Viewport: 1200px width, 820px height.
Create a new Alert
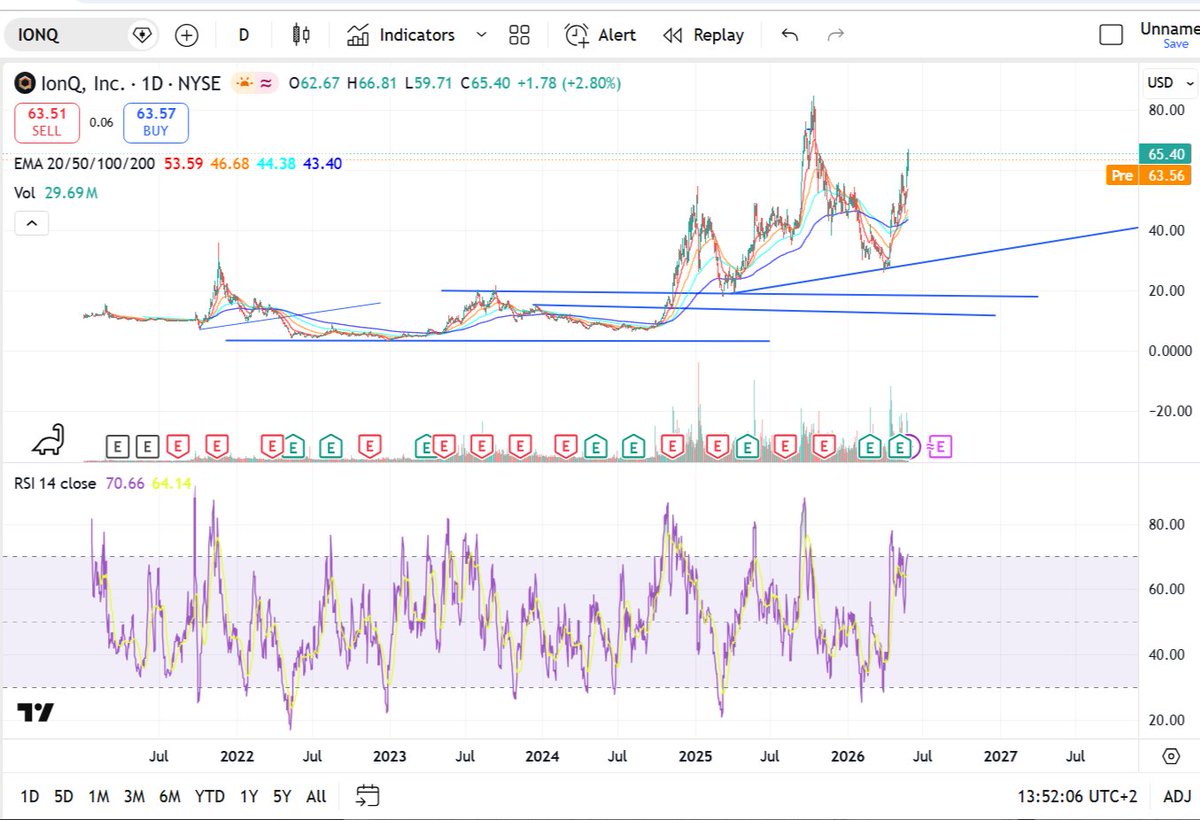[600, 35]
